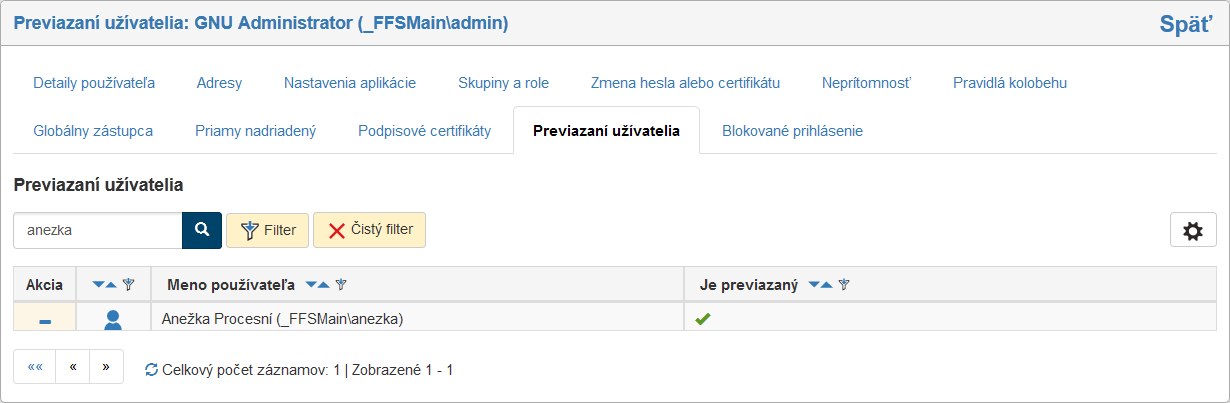The width and height of the screenshot is (1230, 403).
Task: Click the filter funnel in Meno používateľa column
Action: [x=341, y=286]
